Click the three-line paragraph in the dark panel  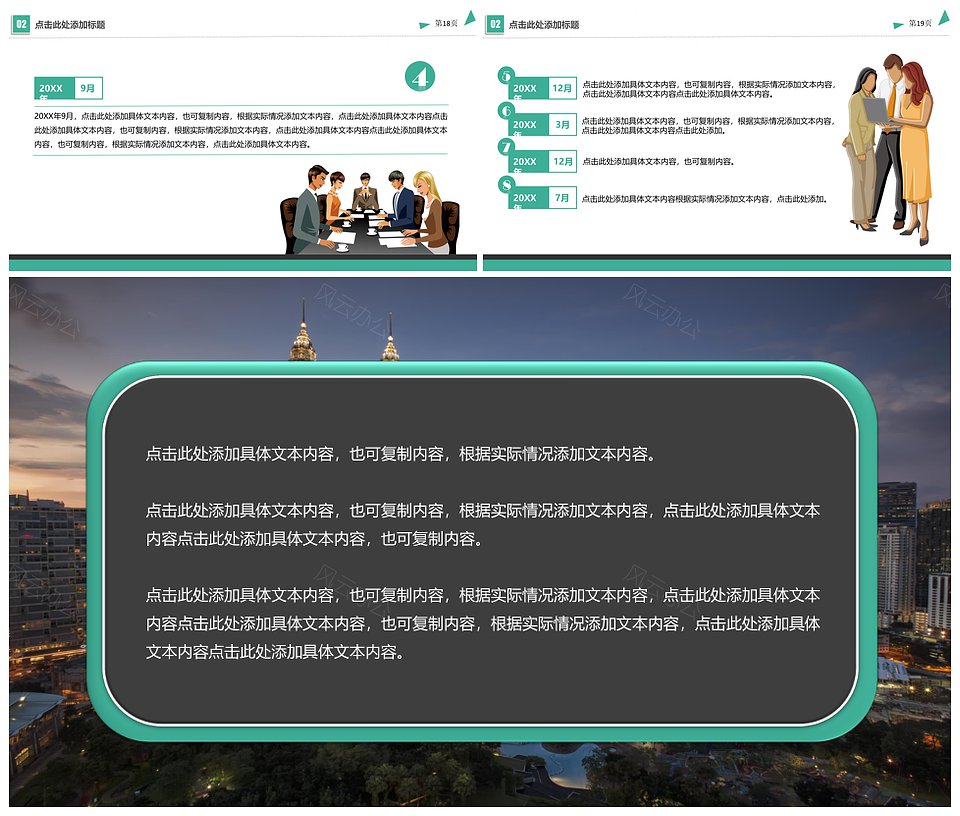pyautogui.click(x=482, y=623)
